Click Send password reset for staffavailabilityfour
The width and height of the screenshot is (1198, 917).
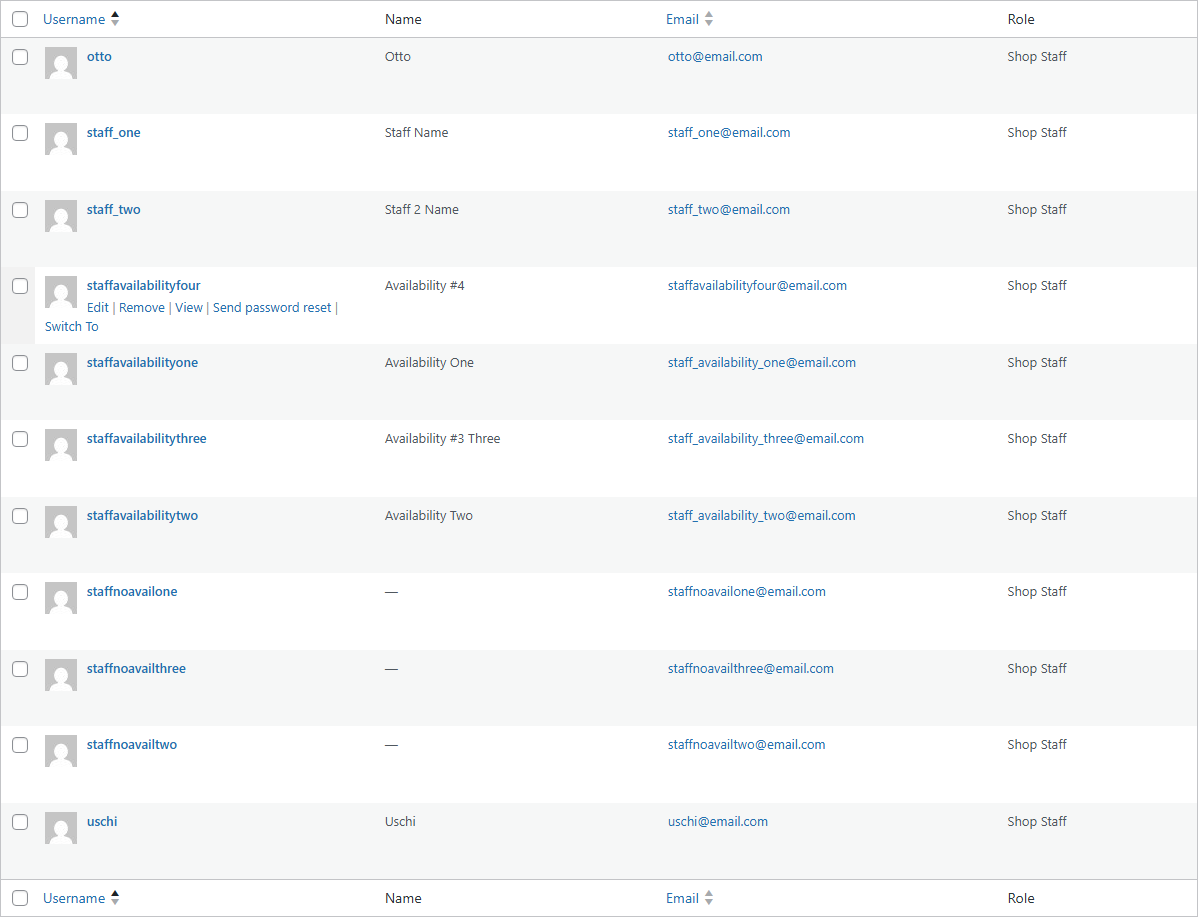pos(272,307)
